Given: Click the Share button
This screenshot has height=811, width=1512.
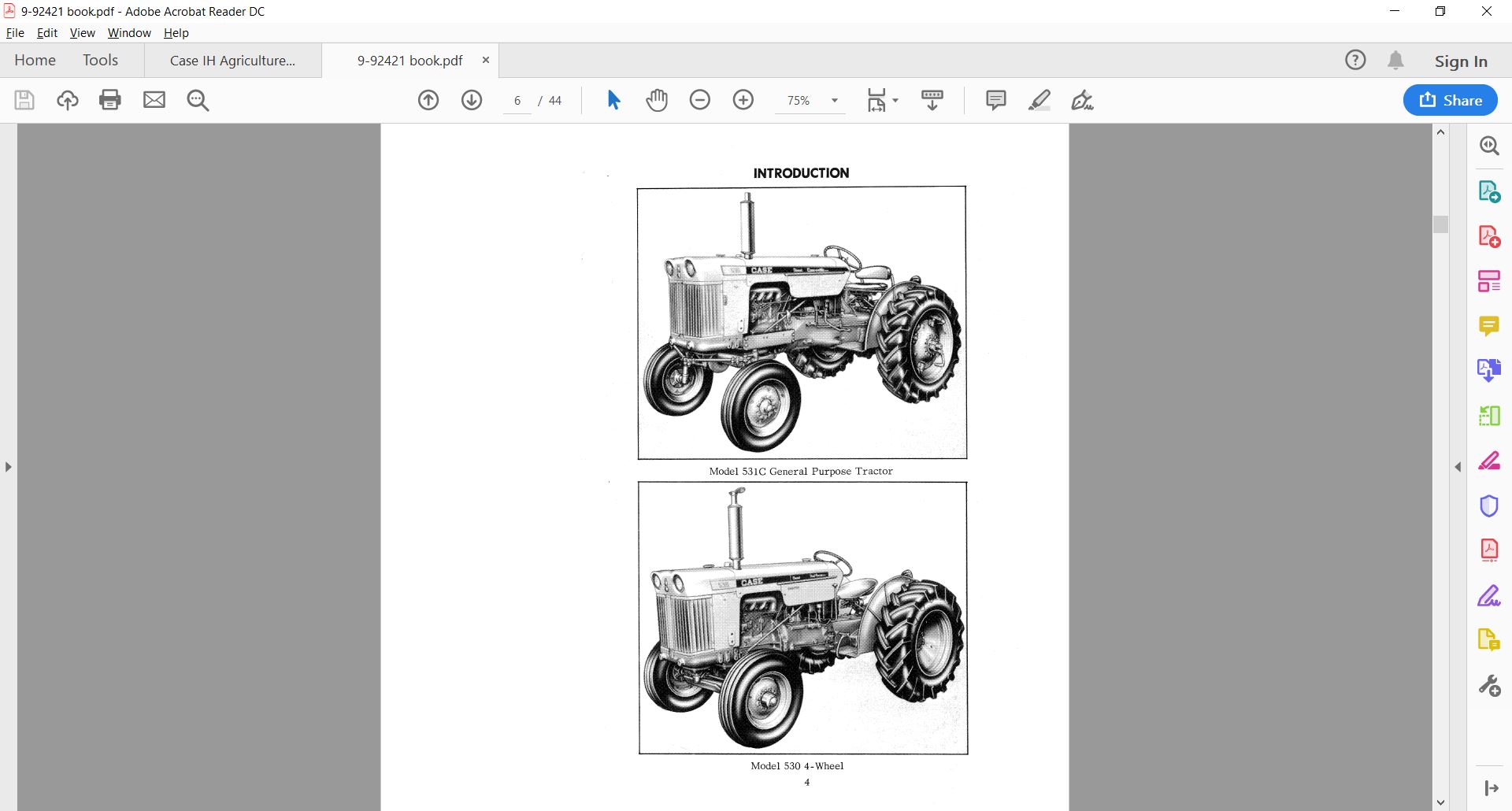Looking at the screenshot, I should [x=1450, y=100].
